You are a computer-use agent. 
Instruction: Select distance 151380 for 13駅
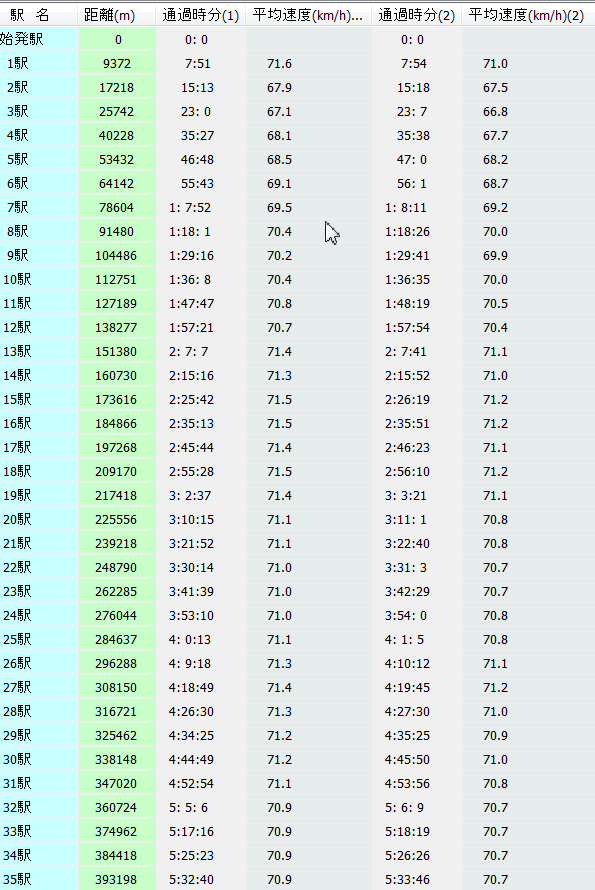pyautogui.click(x=116, y=351)
